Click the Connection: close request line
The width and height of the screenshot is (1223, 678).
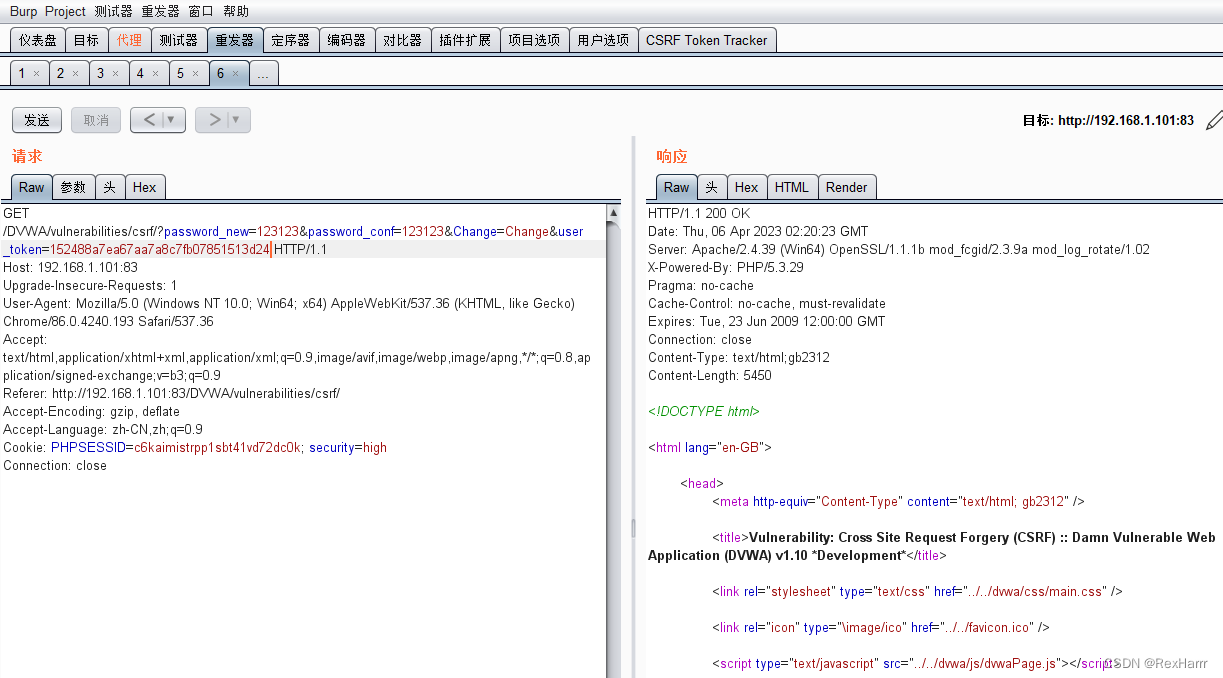(55, 465)
